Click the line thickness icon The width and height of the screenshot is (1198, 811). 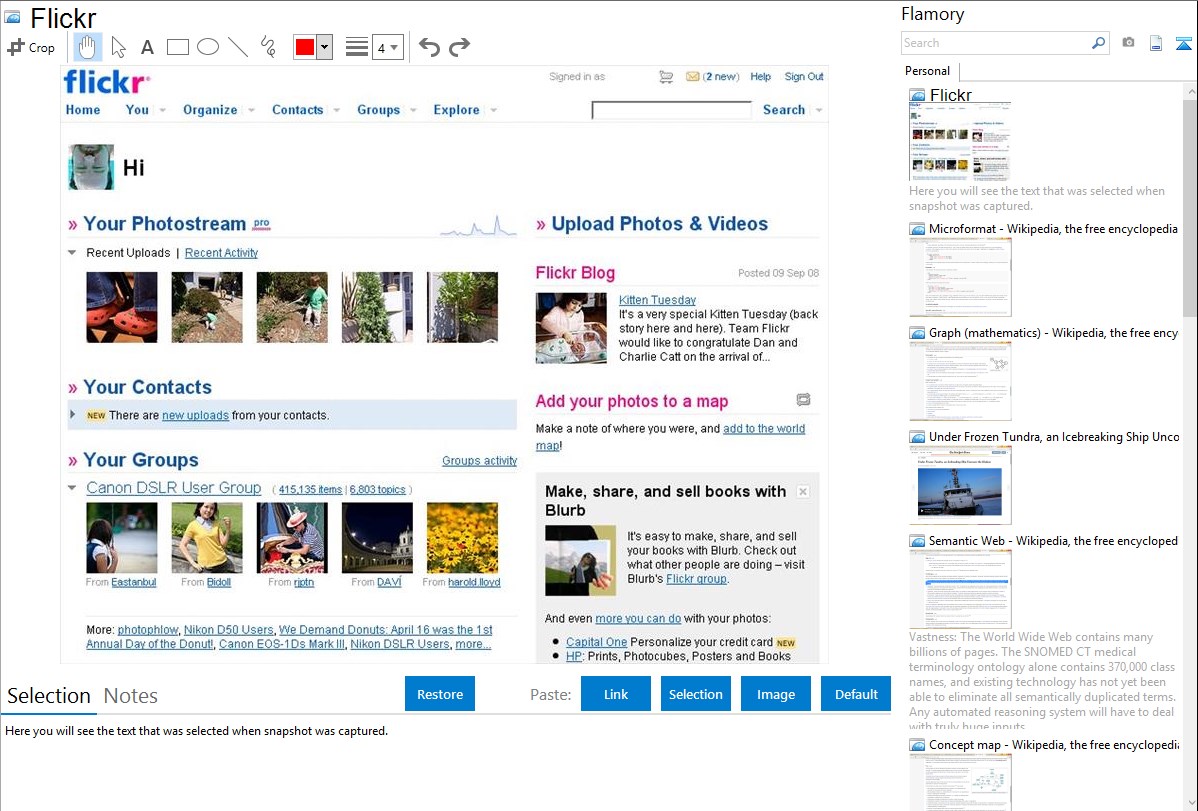click(357, 47)
